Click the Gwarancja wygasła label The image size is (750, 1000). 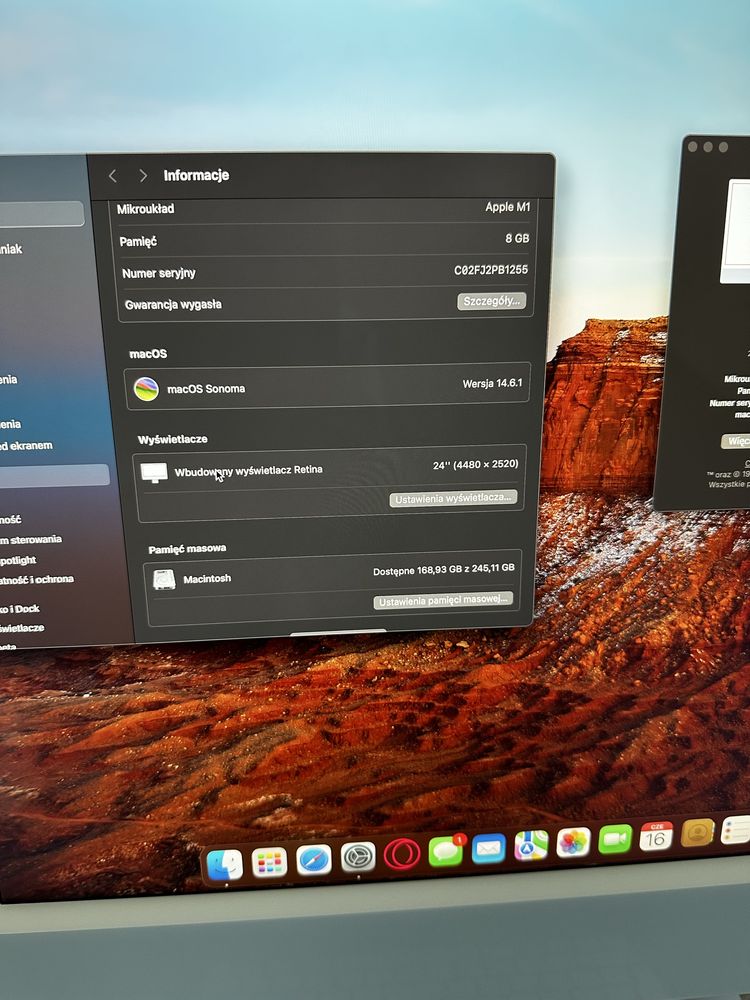point(173,304)
